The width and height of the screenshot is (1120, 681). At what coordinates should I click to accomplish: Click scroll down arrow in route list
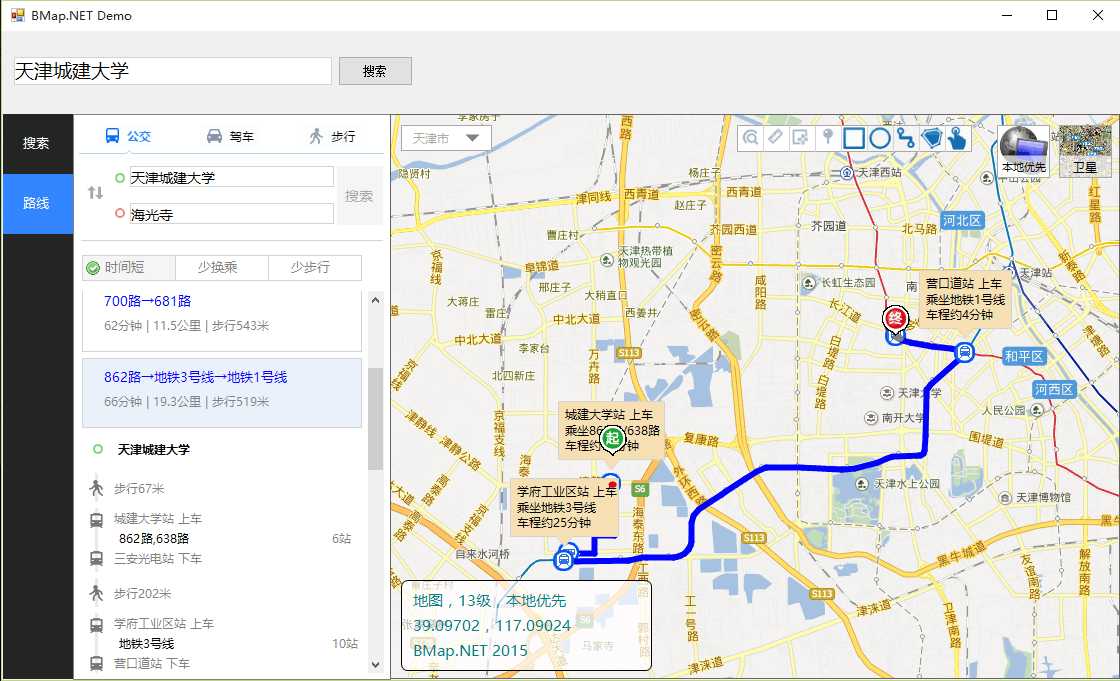(x=376, y=665)
